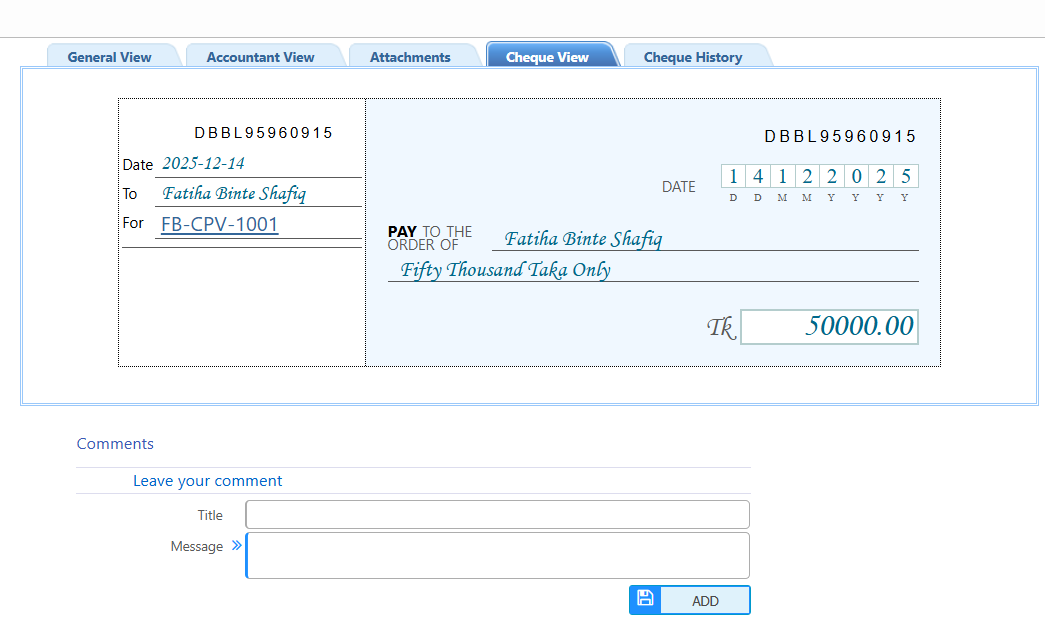Click the digit 0 in cheque date boxes
The height and width of the screenshot is (618, 1045).
[x=856, y=177]
